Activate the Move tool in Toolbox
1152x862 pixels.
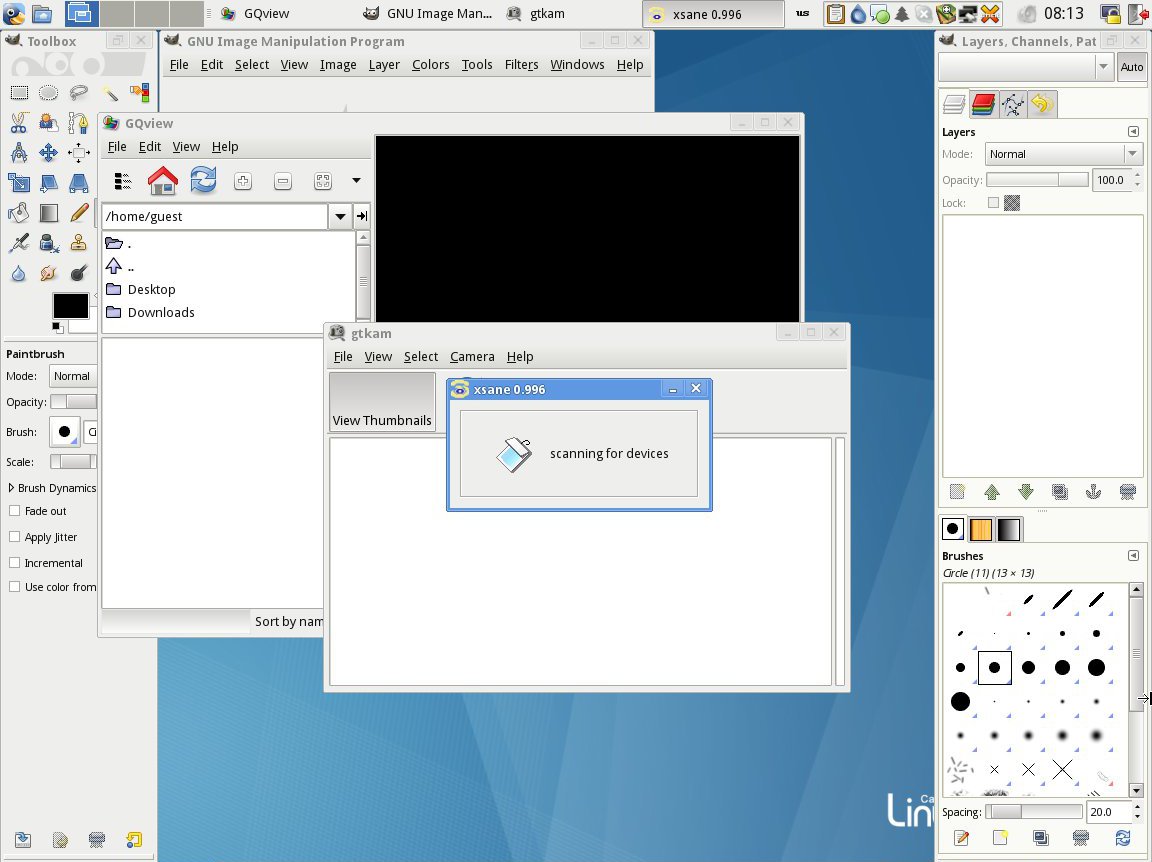[48, 153]
